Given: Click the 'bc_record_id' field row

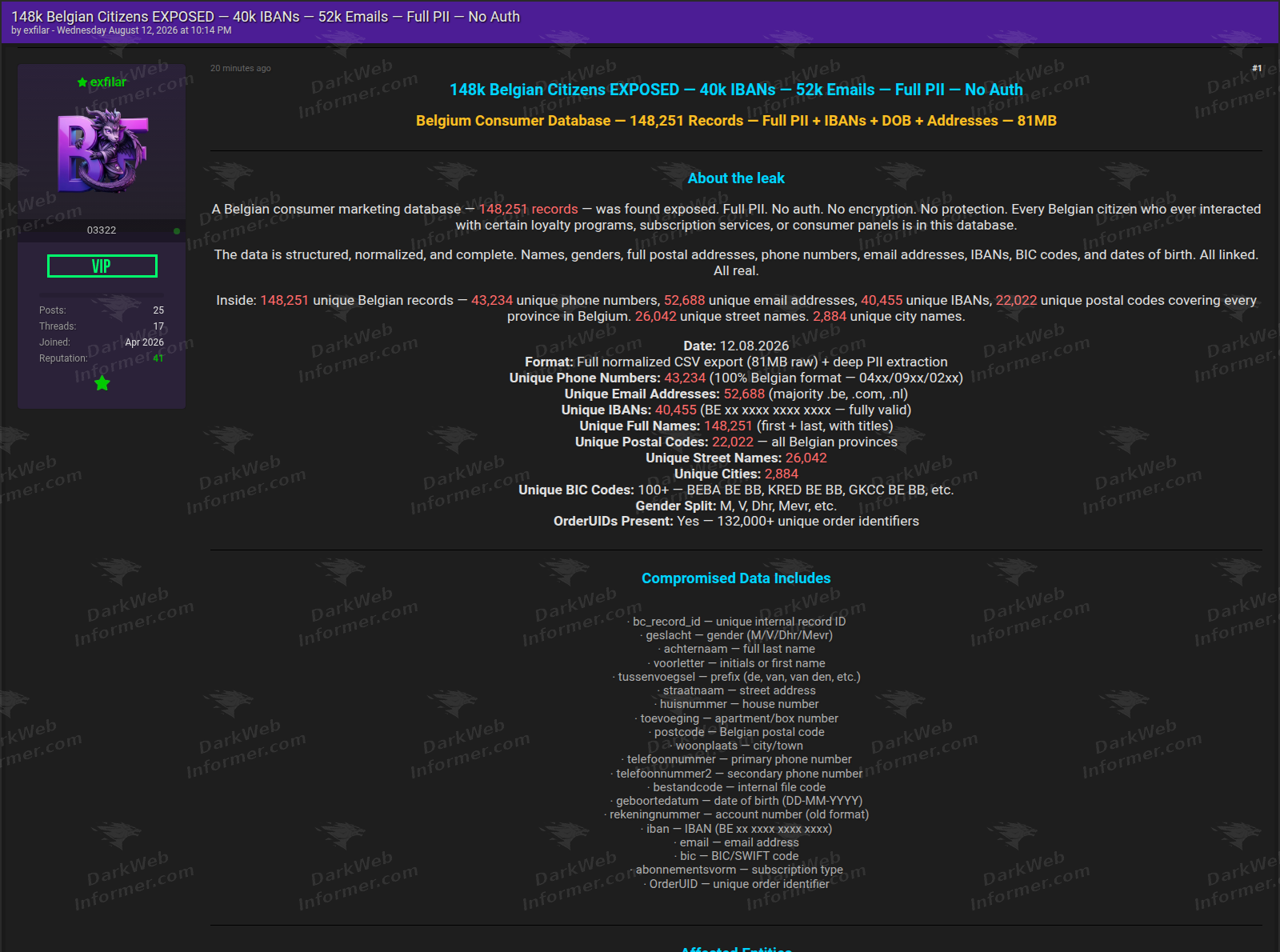Looking at the screenshot, I should 736,622.
